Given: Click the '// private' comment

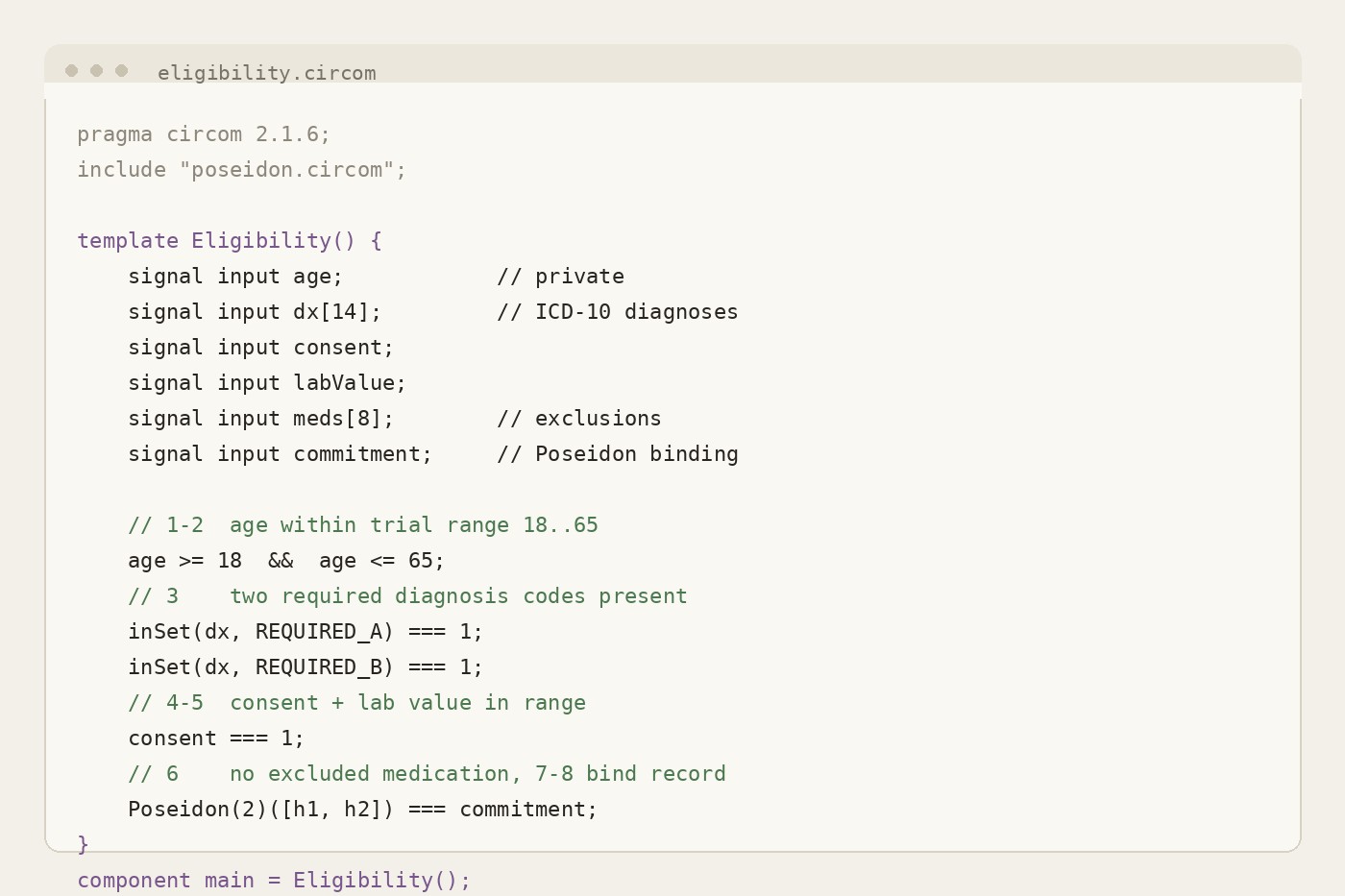Looking at the screenshot, I should [x=560, y=277].
